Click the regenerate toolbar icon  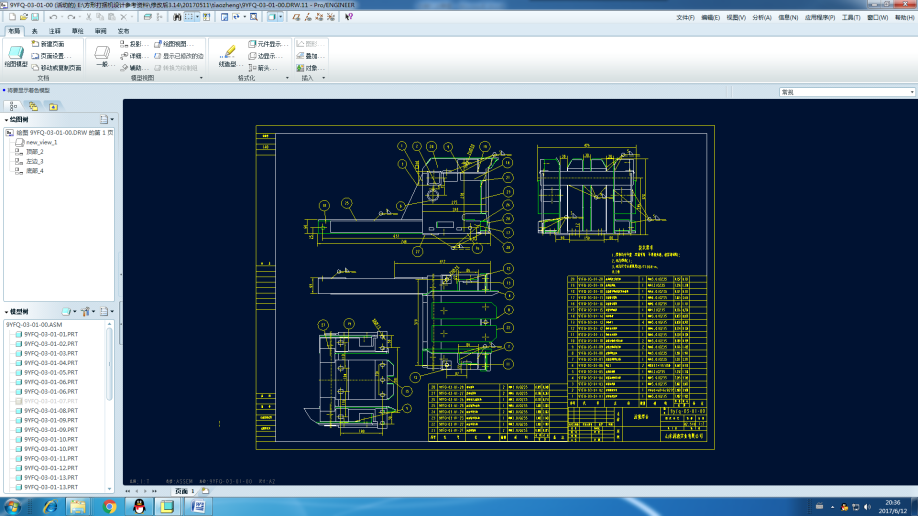coord(148,17)
